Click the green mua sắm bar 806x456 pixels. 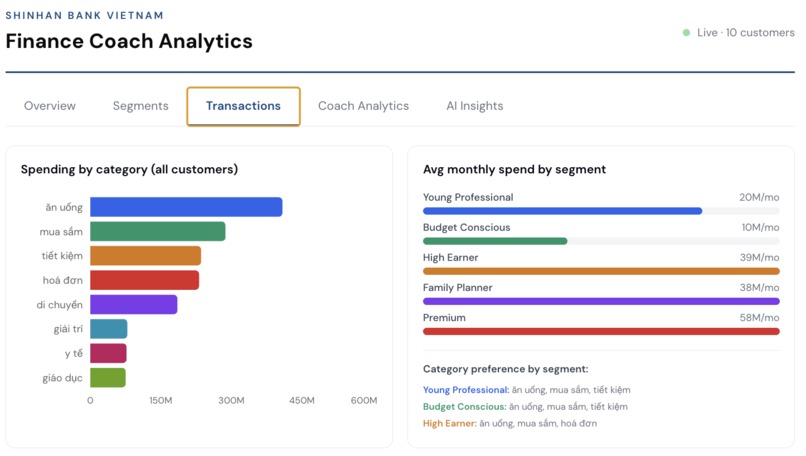158,231
